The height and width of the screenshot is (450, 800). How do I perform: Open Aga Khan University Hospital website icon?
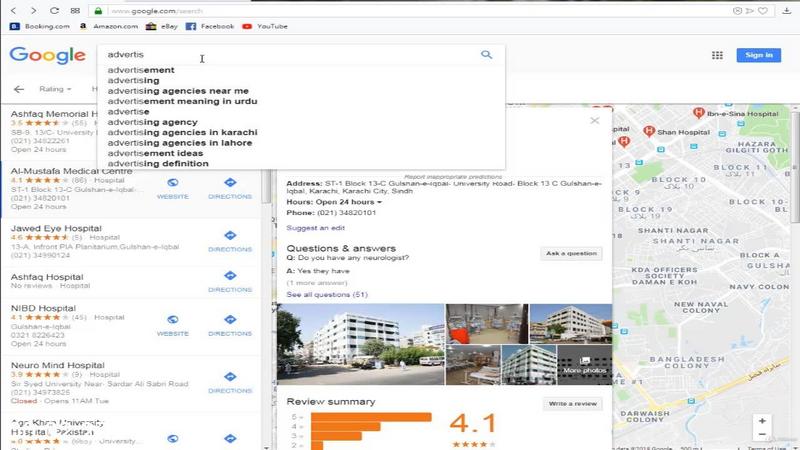click(x=172, y=439)
